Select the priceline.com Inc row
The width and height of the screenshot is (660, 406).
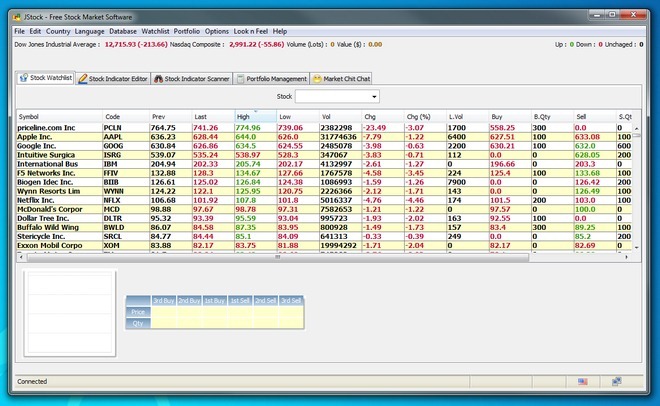324,127
